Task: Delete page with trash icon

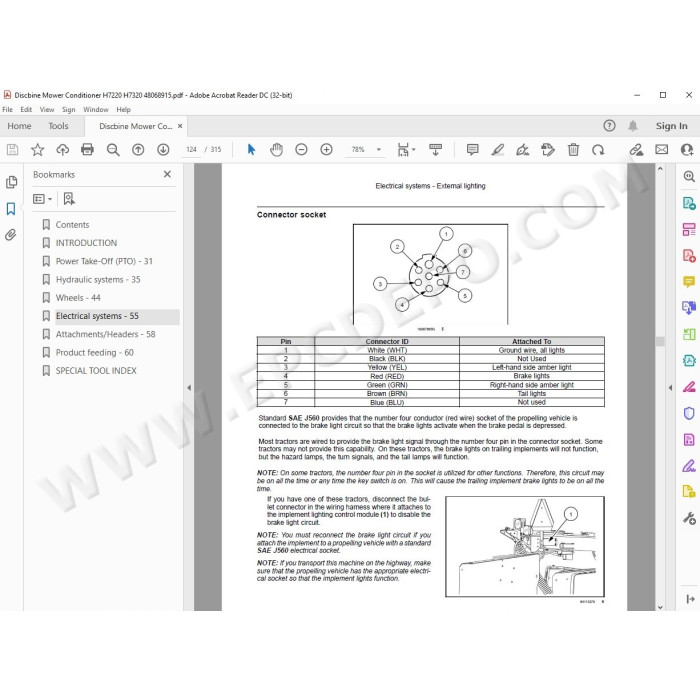Action: [573, 150]
